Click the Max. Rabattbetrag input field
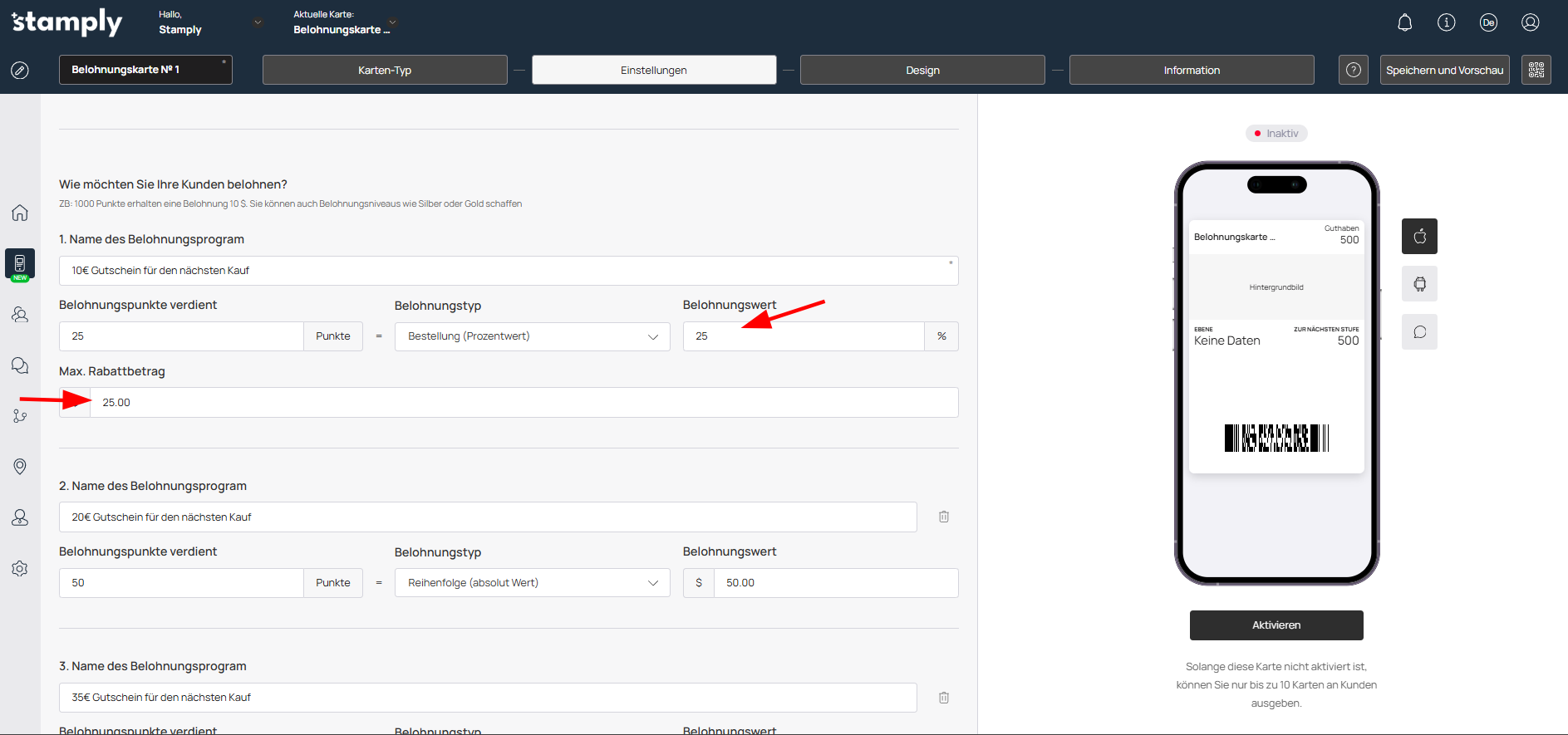Image resolution: width=1568 pixels, height=735 pixels. click(523, 403)
